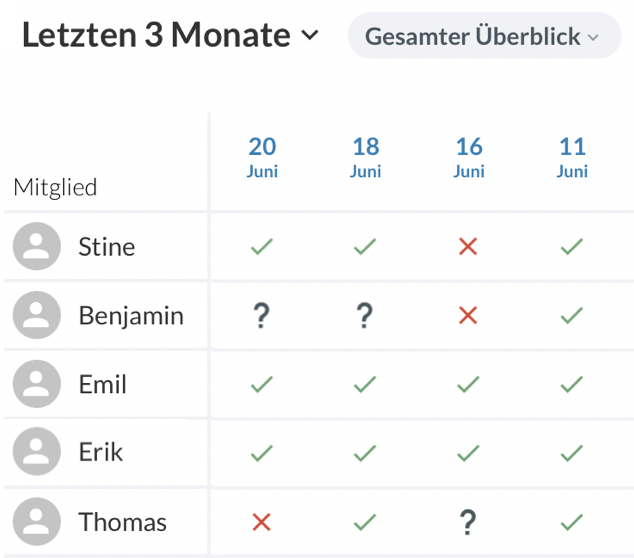Click the chevron next to Letzten 3 Monate
Image resolution: width=634 pixels, height=558 pixels.
[x=310, y=36]
